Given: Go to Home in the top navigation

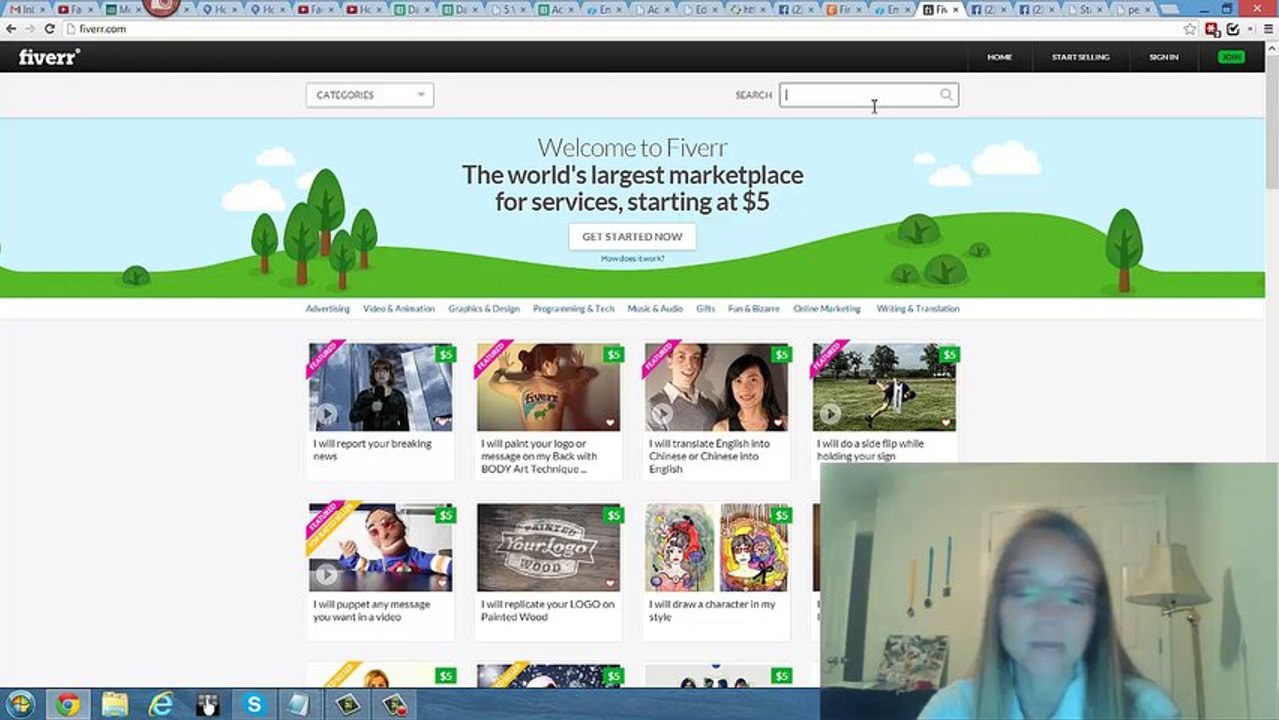Looking at the screenshot, I should 1000,57.
